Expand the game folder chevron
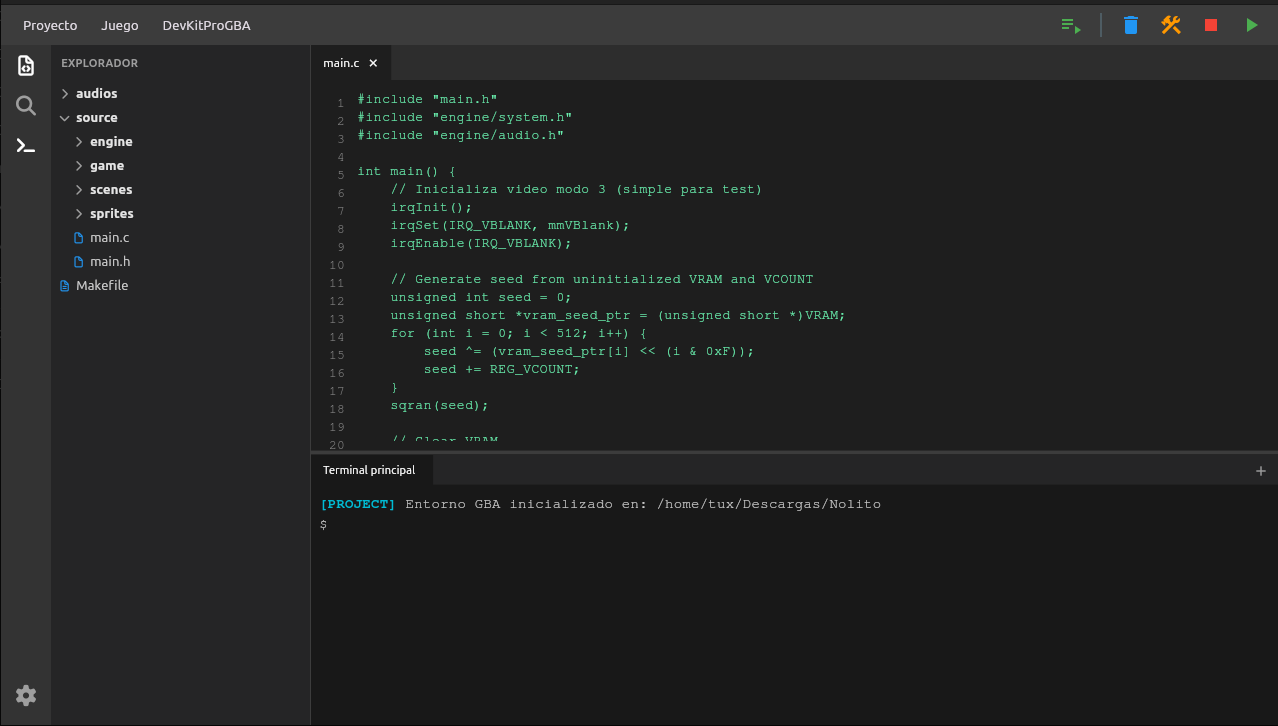The image size is (1278, 726). point(80,166)
